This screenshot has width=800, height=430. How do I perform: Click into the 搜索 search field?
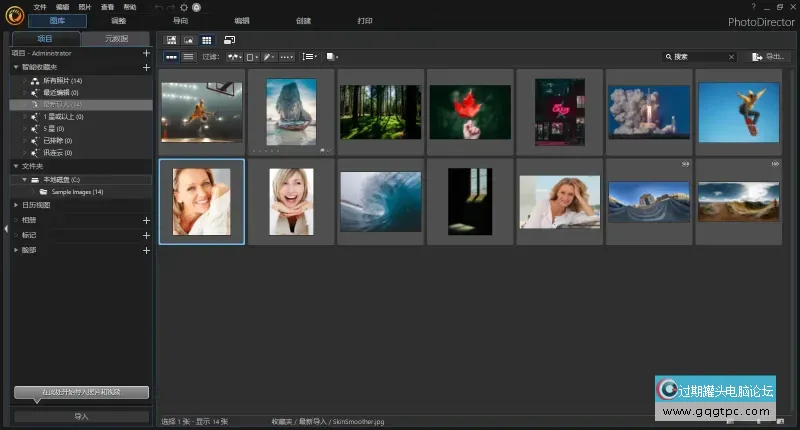click(x=699, y=57)
